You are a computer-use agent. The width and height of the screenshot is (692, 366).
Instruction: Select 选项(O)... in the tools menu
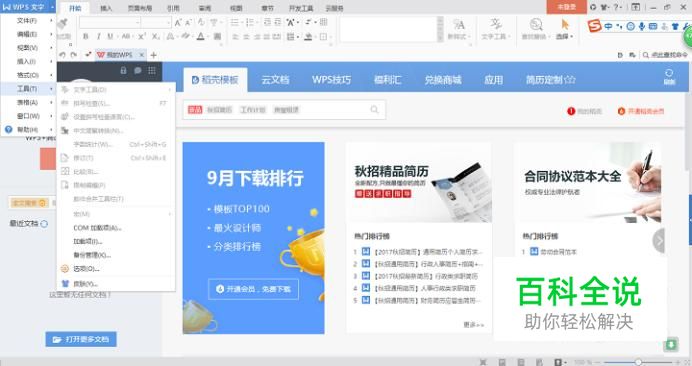point(116,268)
